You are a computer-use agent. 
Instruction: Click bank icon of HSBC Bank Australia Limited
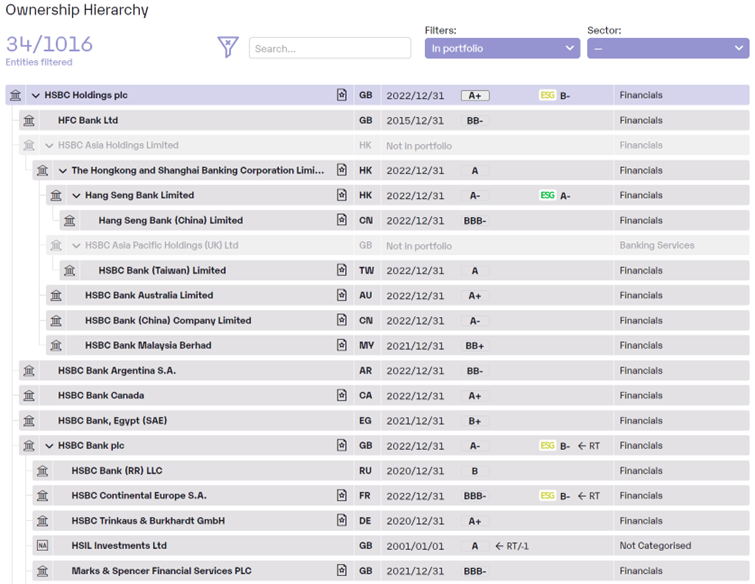point(56,296)
